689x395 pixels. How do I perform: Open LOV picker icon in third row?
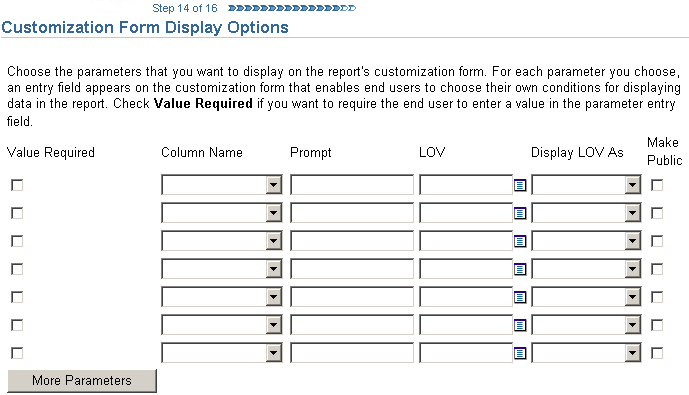(x=520, y=241)
